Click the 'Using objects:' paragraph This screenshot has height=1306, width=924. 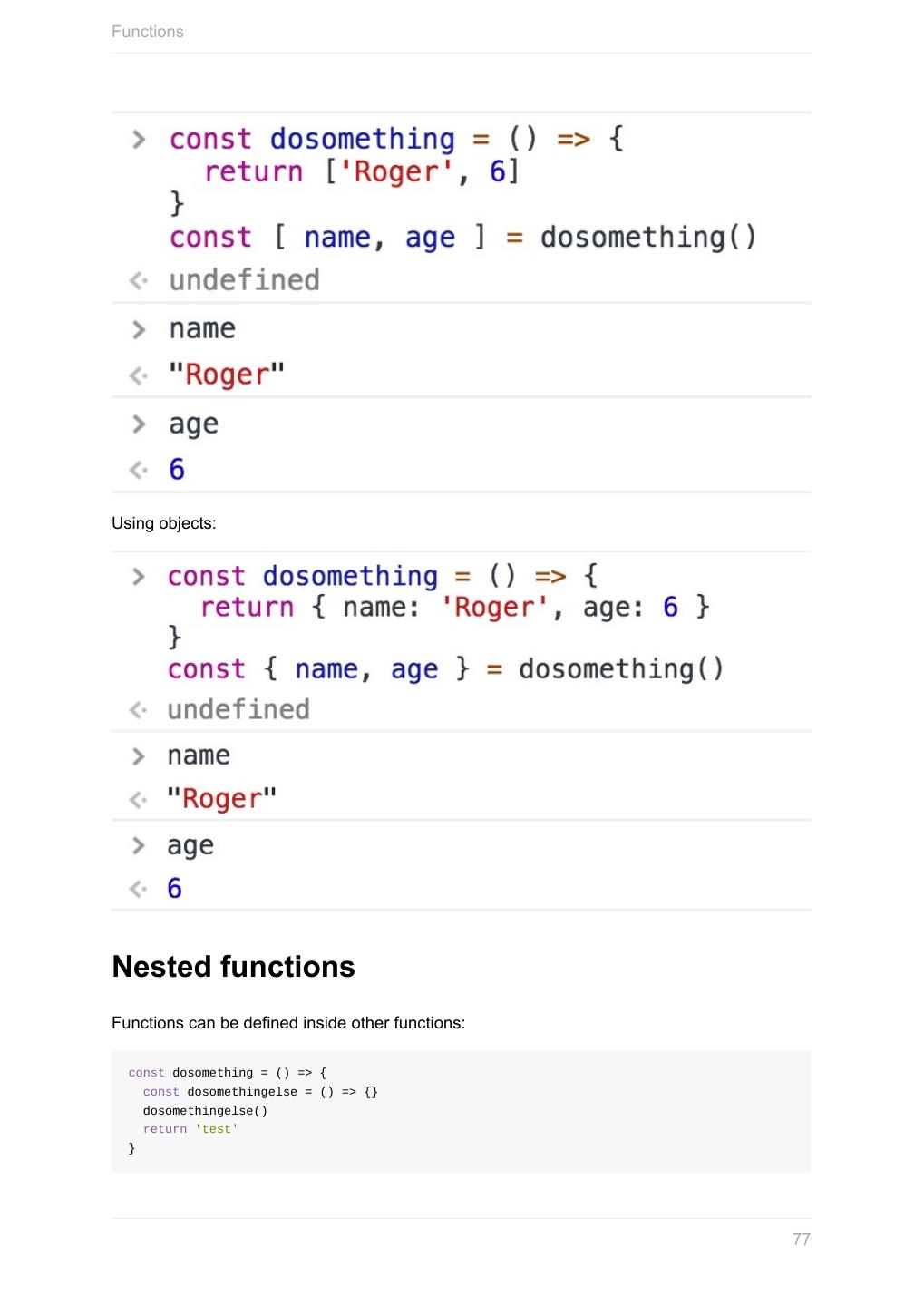tap(164, 523)
